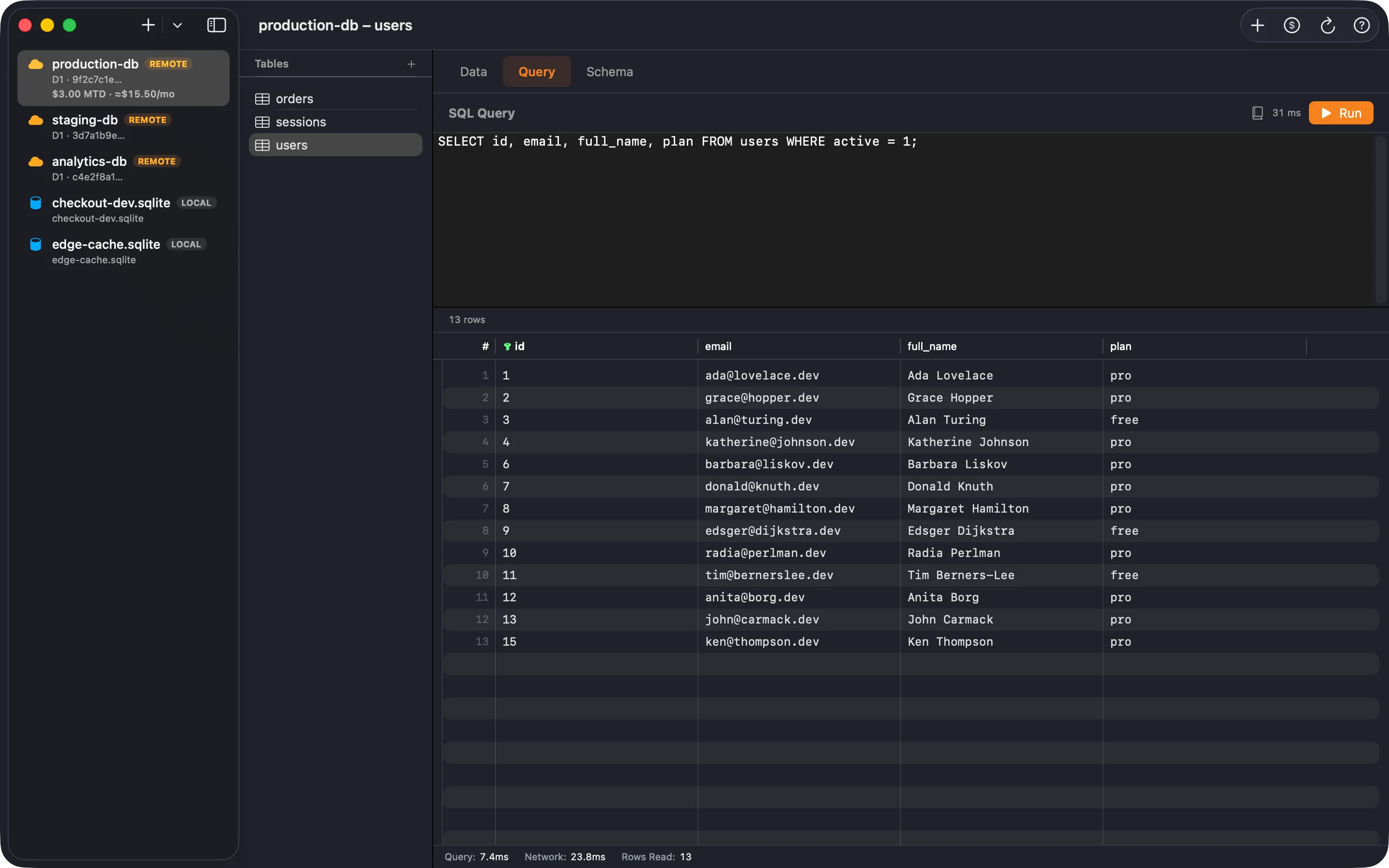This screenshot has width=1389, height=868.
Task: Click the id column header
Action: point(597,346)
